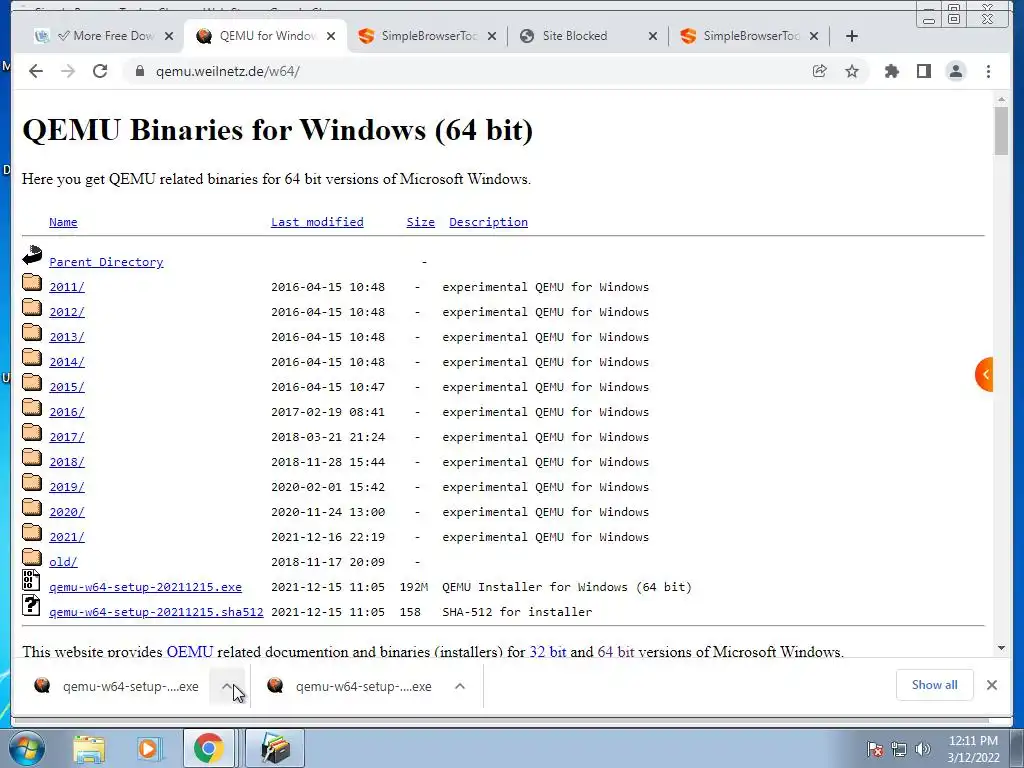This screenshot has width=1024, height=768.
Task: Open first downloaded qemu-w64-setup exe item
Action: 117,686
